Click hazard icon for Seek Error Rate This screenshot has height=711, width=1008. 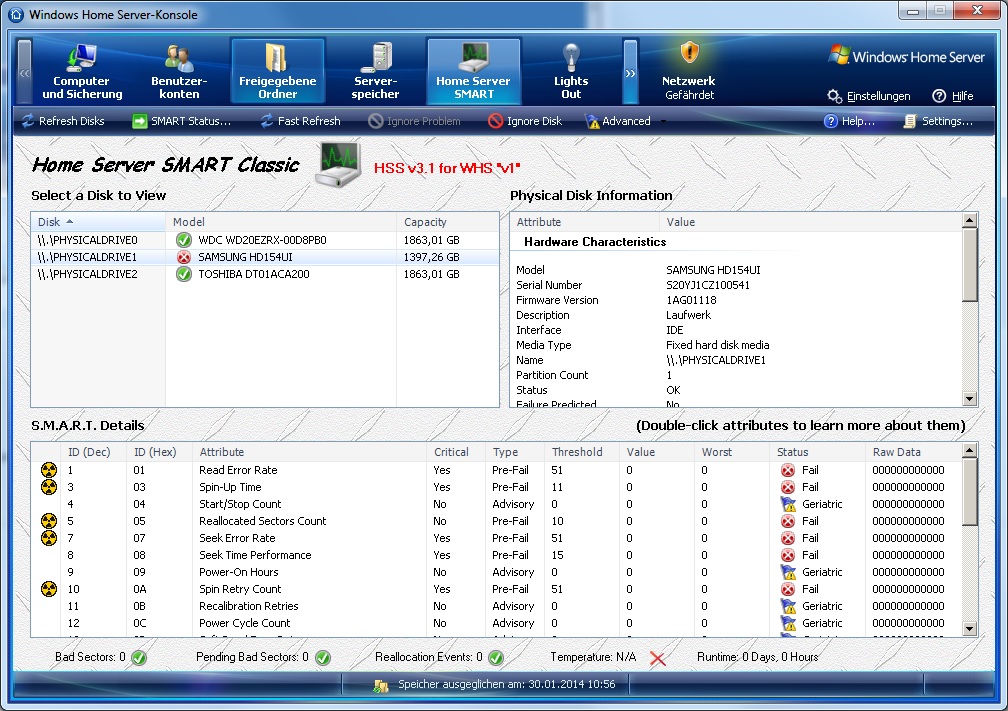pyautogui.click(x=49, y=538)
